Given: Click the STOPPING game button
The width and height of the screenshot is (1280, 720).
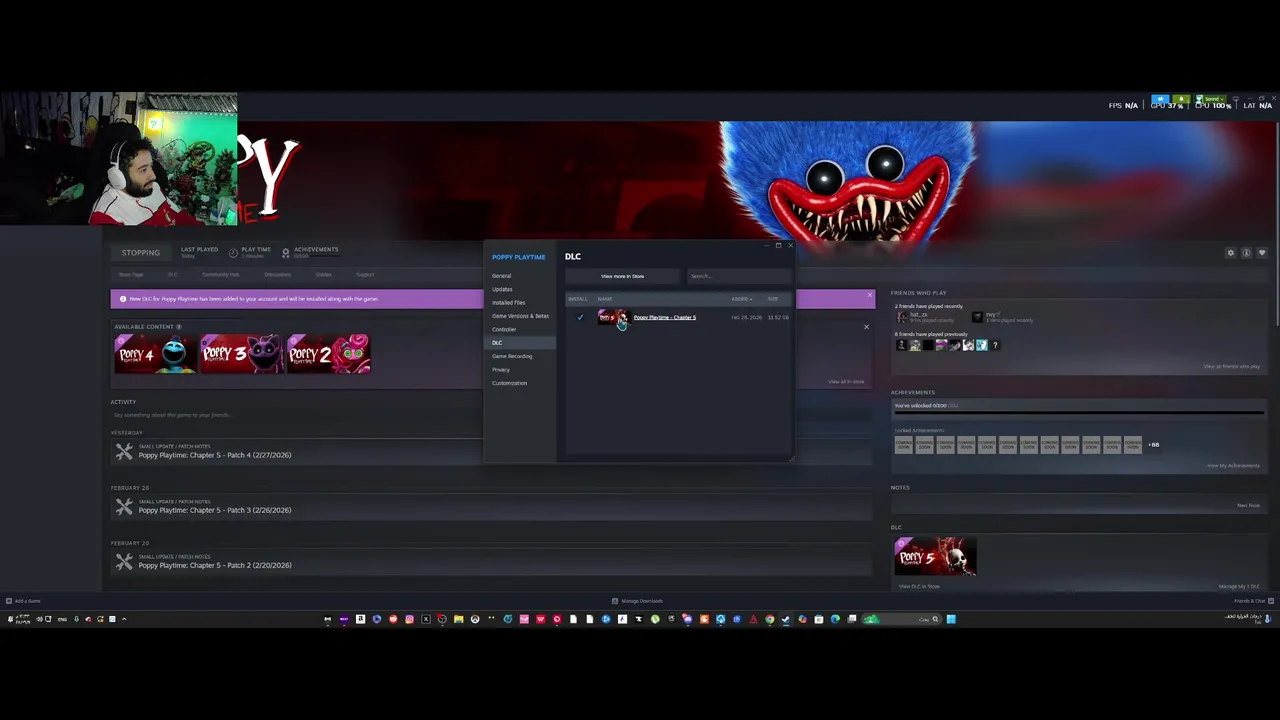Looking at the screenshot, I should point(140,253).
